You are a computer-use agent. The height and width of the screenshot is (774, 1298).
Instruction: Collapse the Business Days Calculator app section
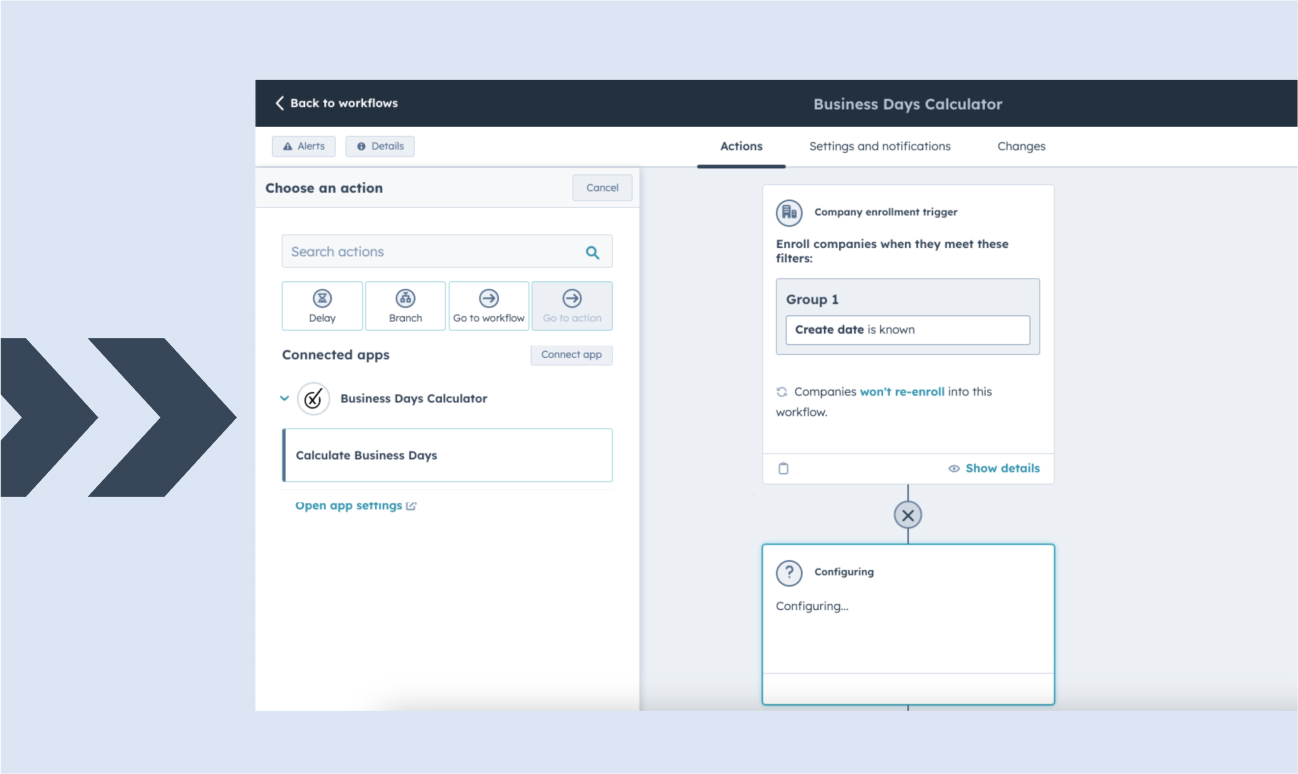click(285, 398)
